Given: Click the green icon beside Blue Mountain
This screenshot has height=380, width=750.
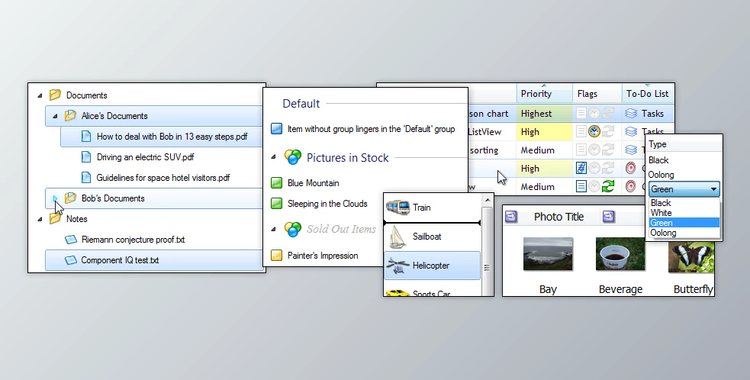Looking at the screenshot, I should [x=276, y=183].
